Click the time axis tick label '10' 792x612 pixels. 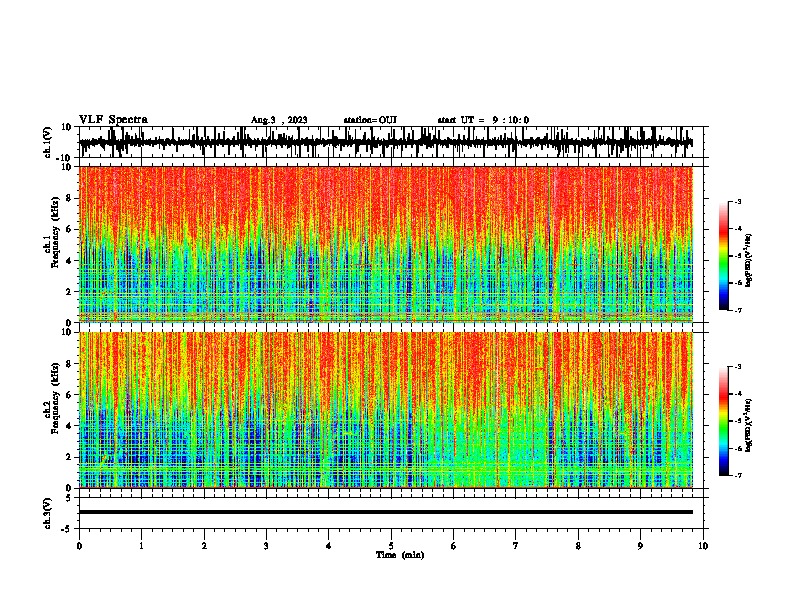703,546
